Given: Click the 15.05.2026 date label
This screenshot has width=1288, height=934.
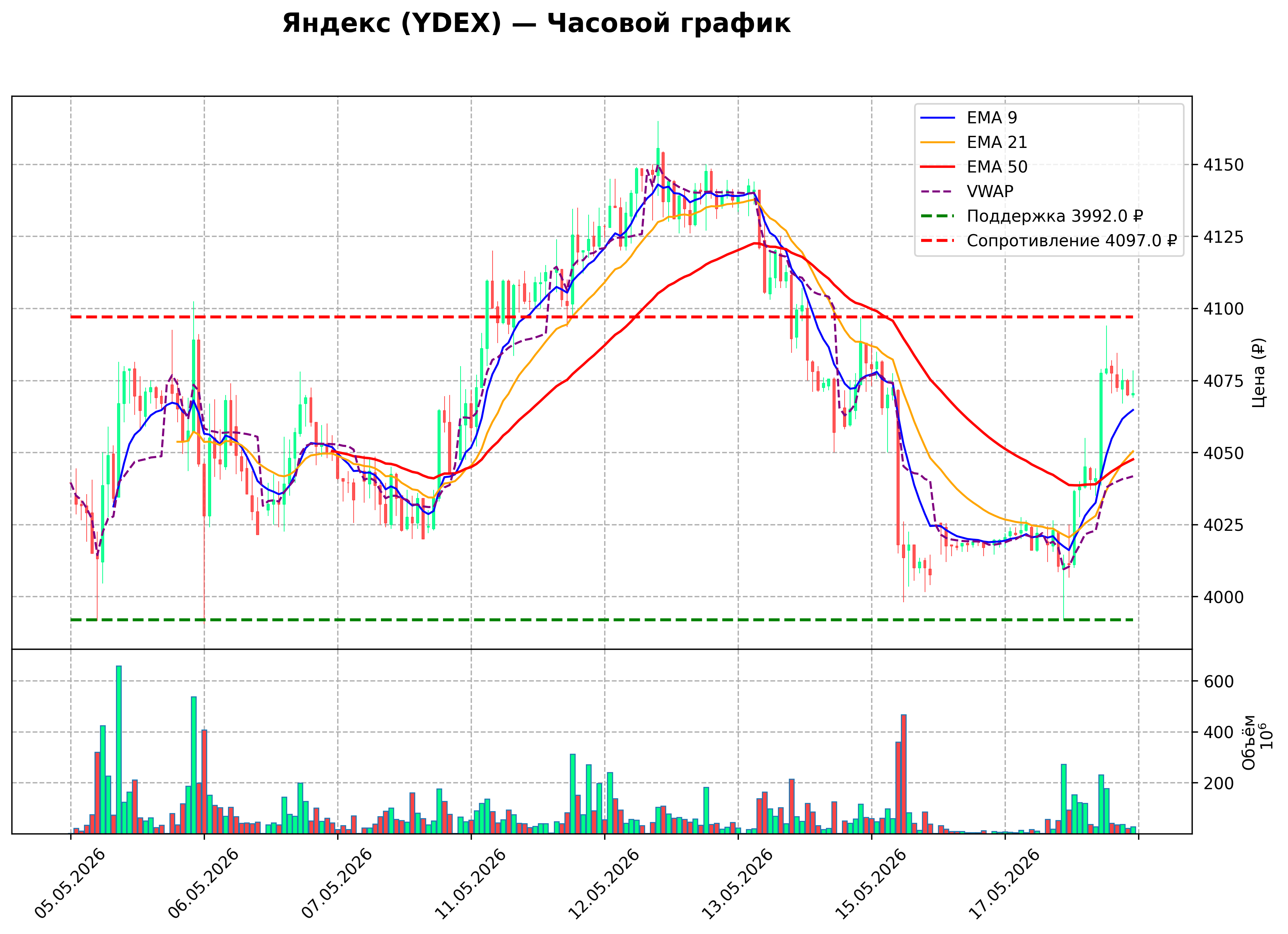Looking at the screenshot, I should 871,884.
